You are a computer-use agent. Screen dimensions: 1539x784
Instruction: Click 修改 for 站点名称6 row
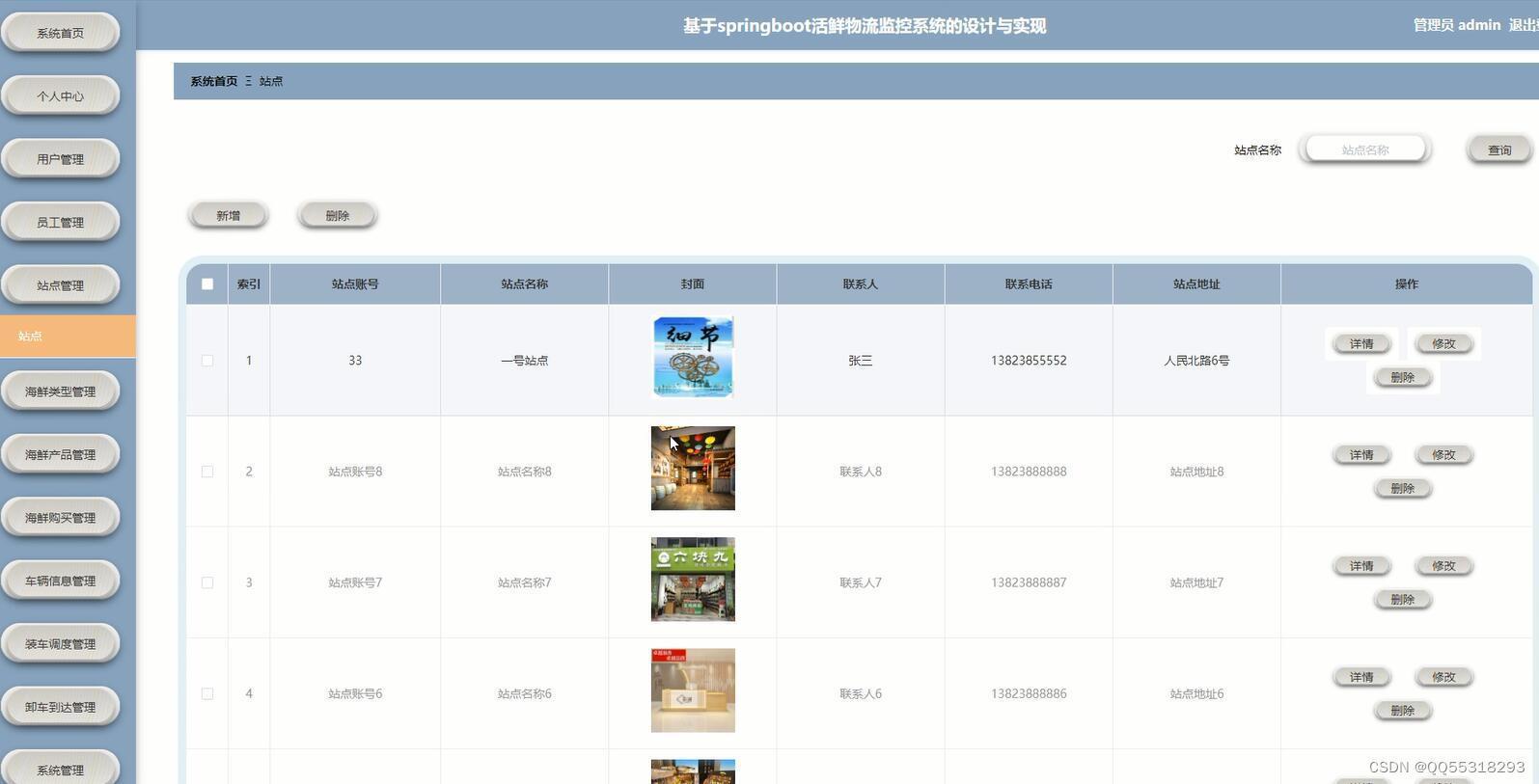1443,677
